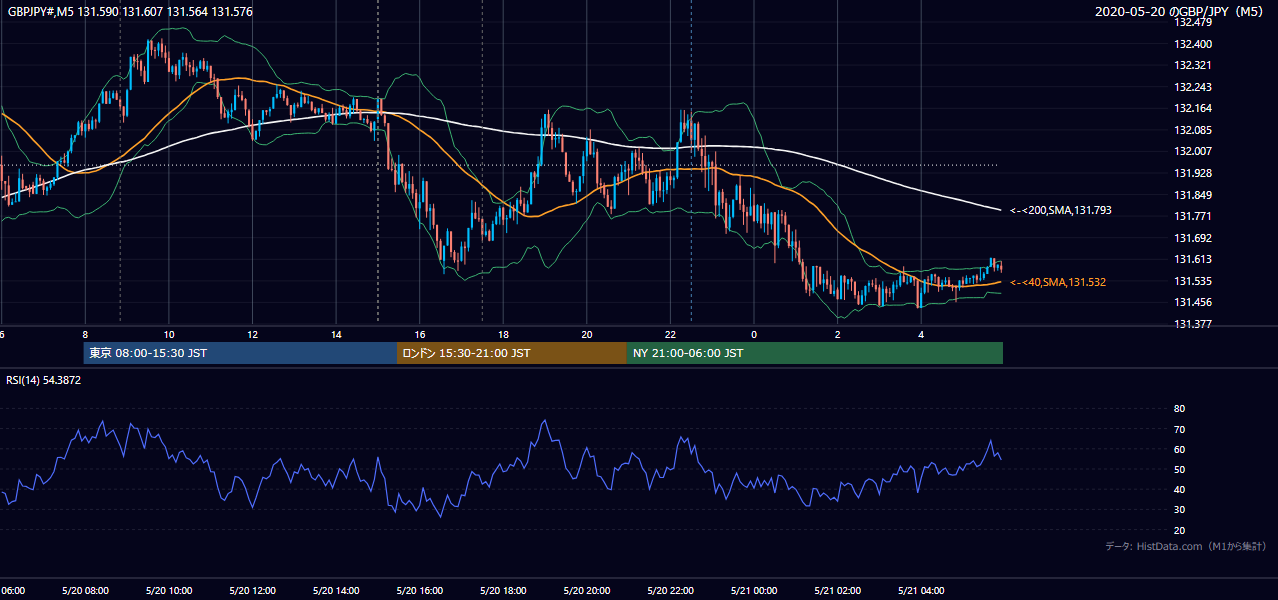1278x600 pixels.
Task: Click the RSI axis level 20
Action: coord(1179,530)
